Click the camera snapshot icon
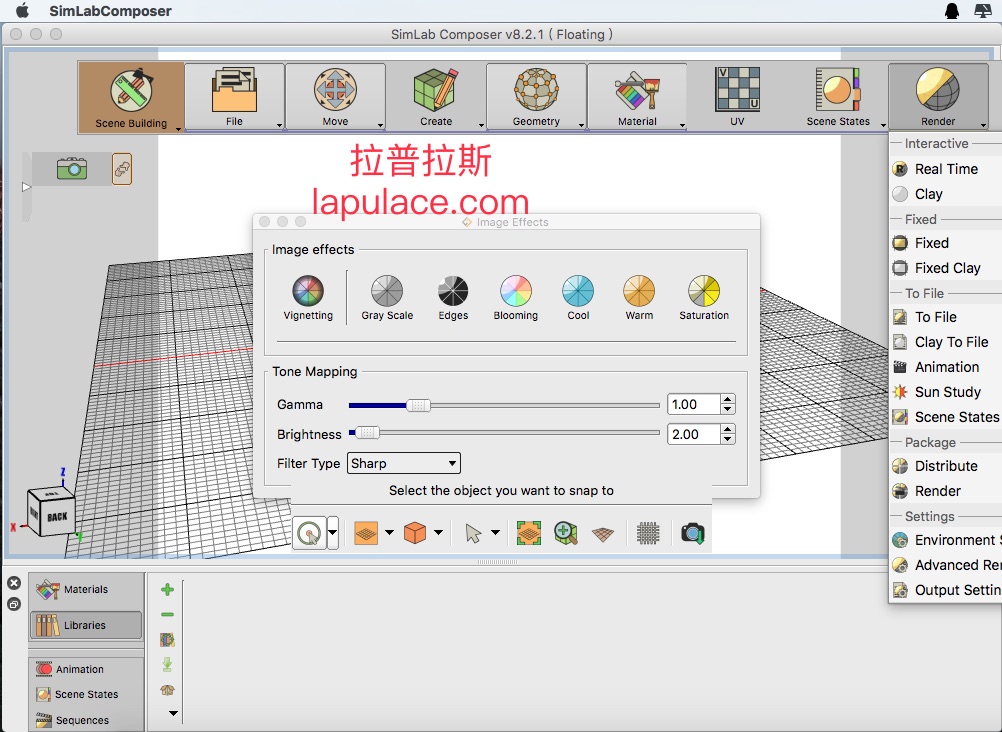The width and height of the screenshot is (1002, 732). (x=693, y=533)
